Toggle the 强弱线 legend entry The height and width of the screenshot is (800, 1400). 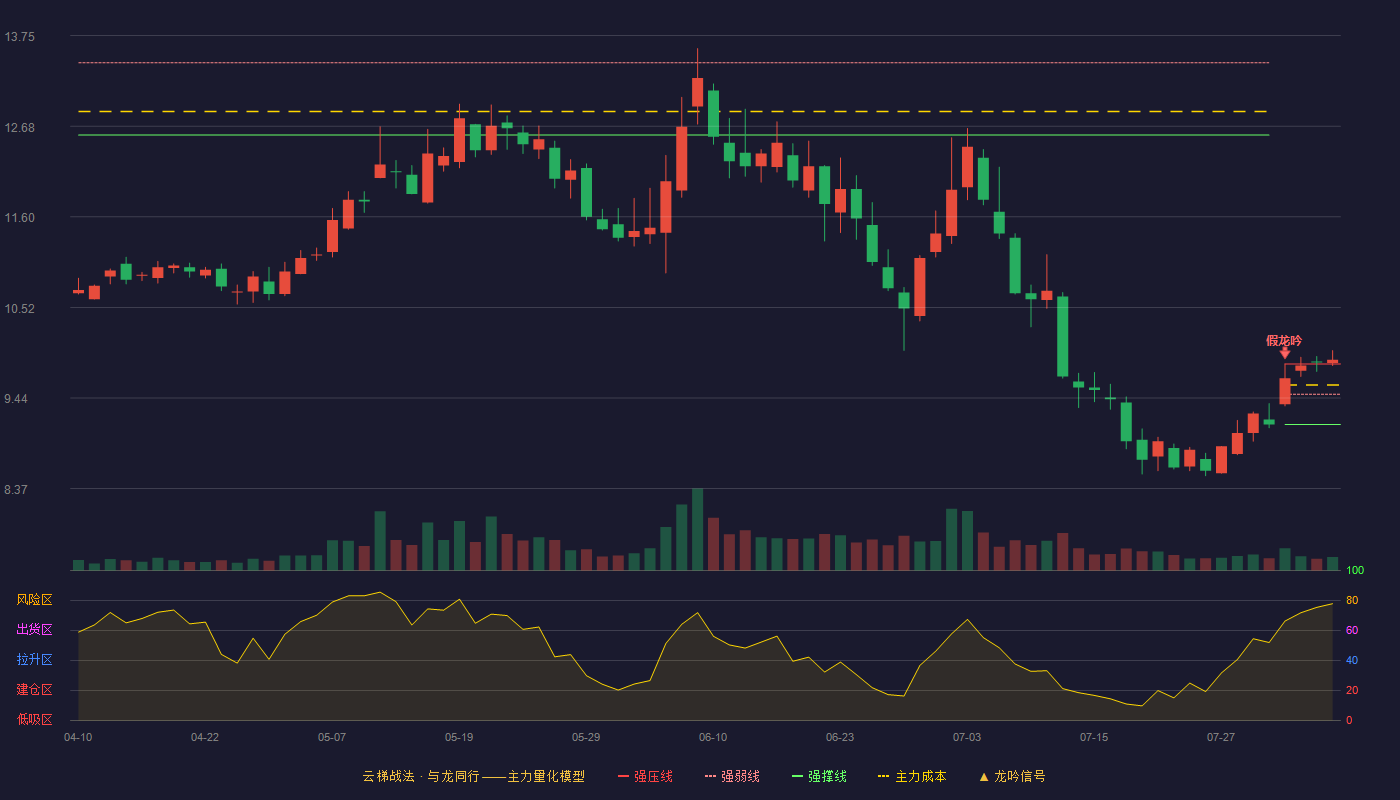coord(732,776)
